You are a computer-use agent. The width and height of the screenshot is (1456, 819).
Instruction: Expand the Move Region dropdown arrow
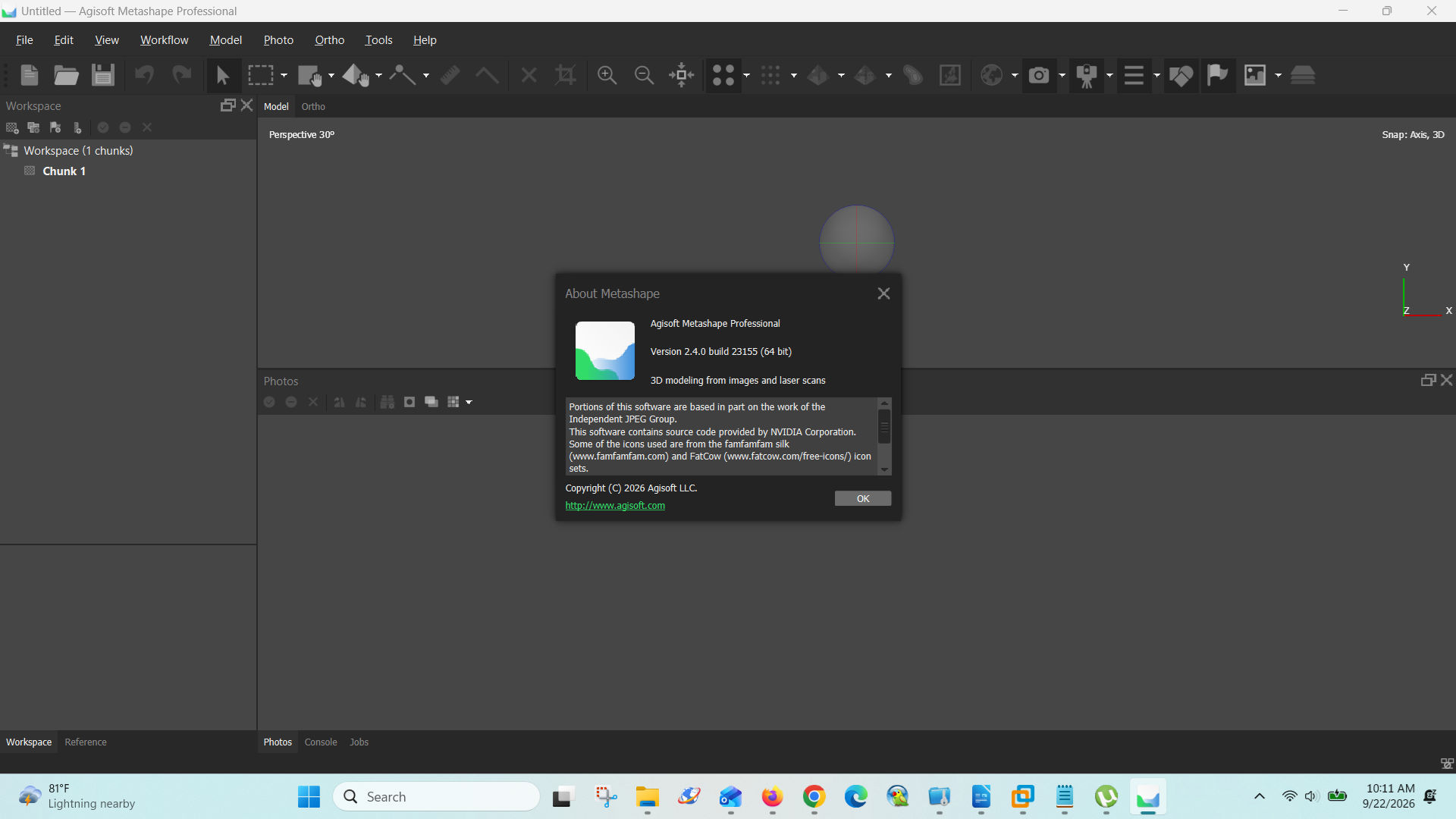click(x=331, y=76)
